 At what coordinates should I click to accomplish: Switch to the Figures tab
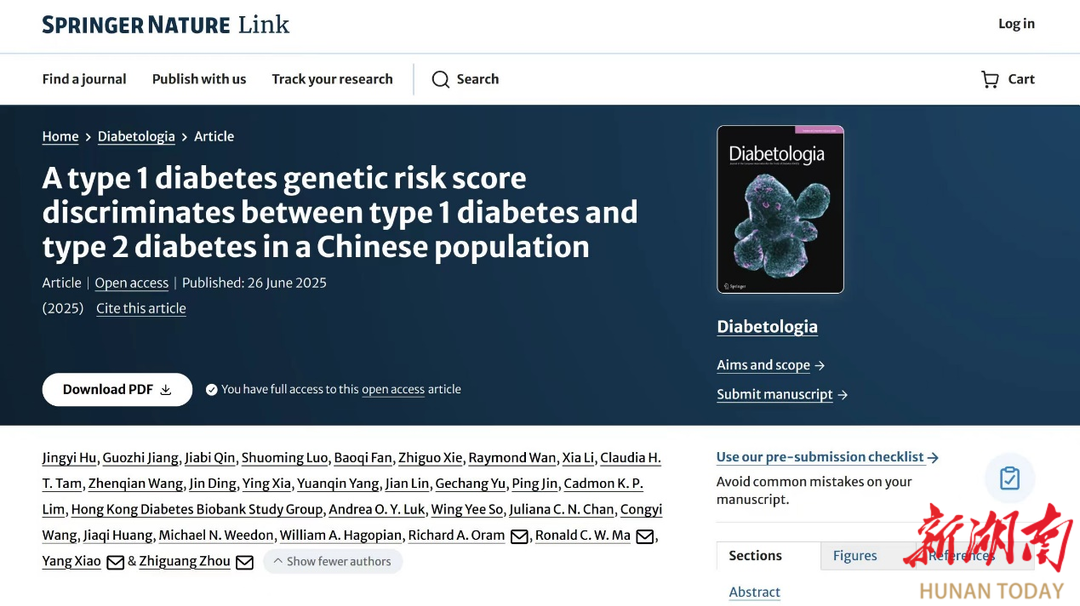click(855, 556)
